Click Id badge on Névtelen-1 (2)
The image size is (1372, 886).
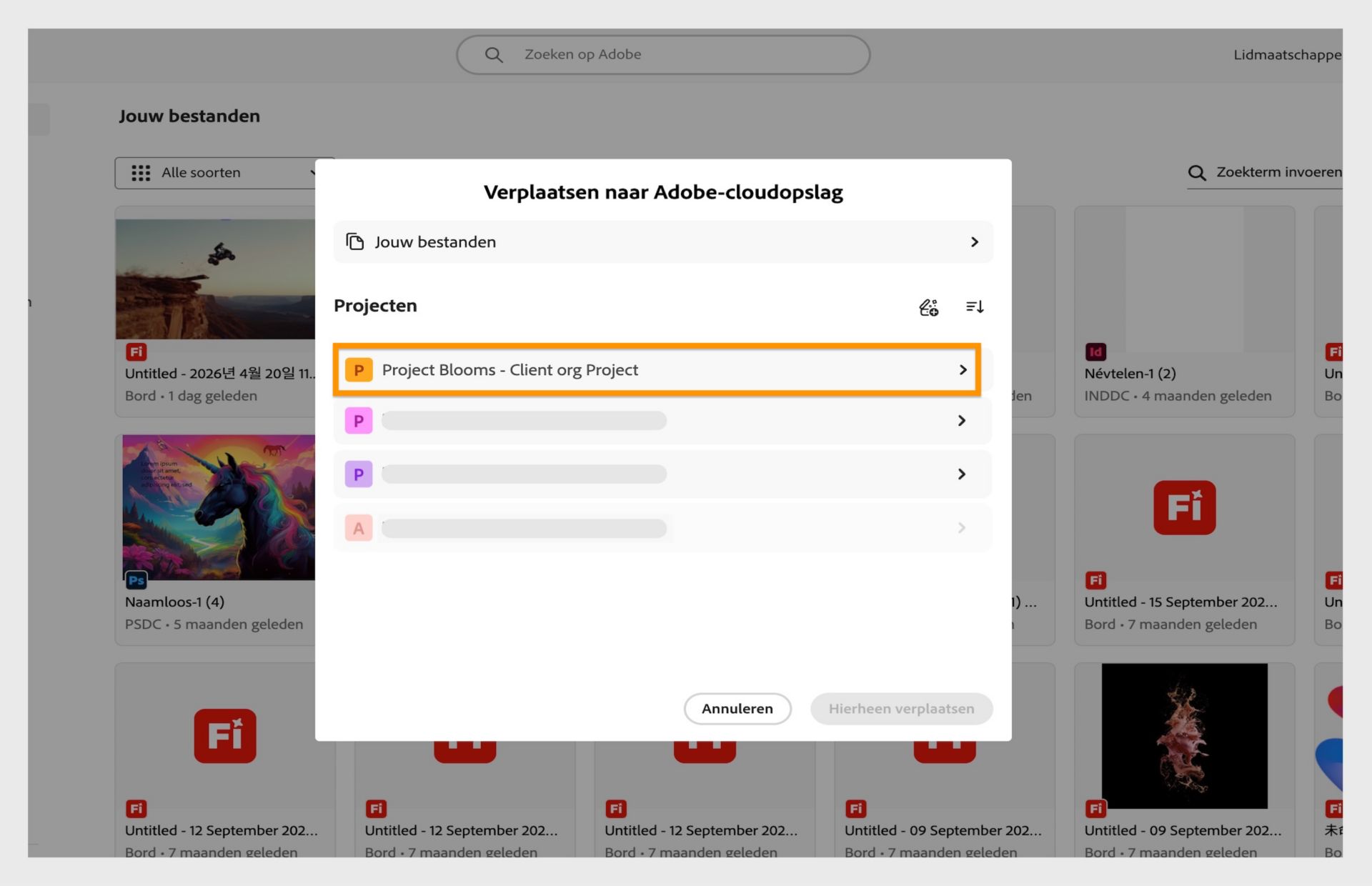(1095, 352)
